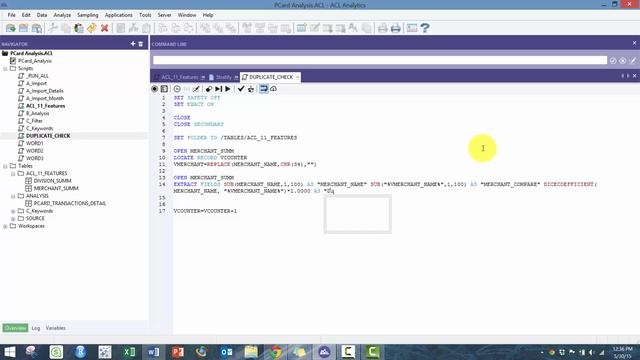Close the Command Line panel
The image size is (640, 360).
634,43
